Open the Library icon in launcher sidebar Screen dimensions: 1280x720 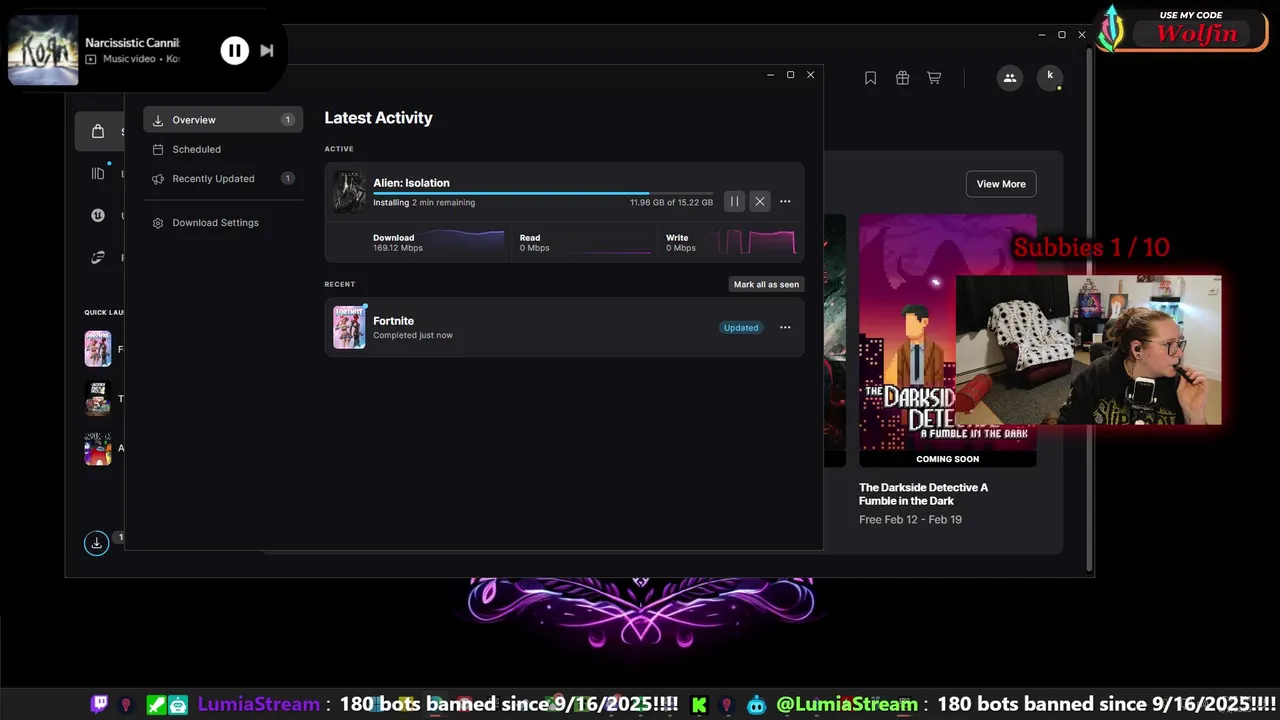coord(98,173)
